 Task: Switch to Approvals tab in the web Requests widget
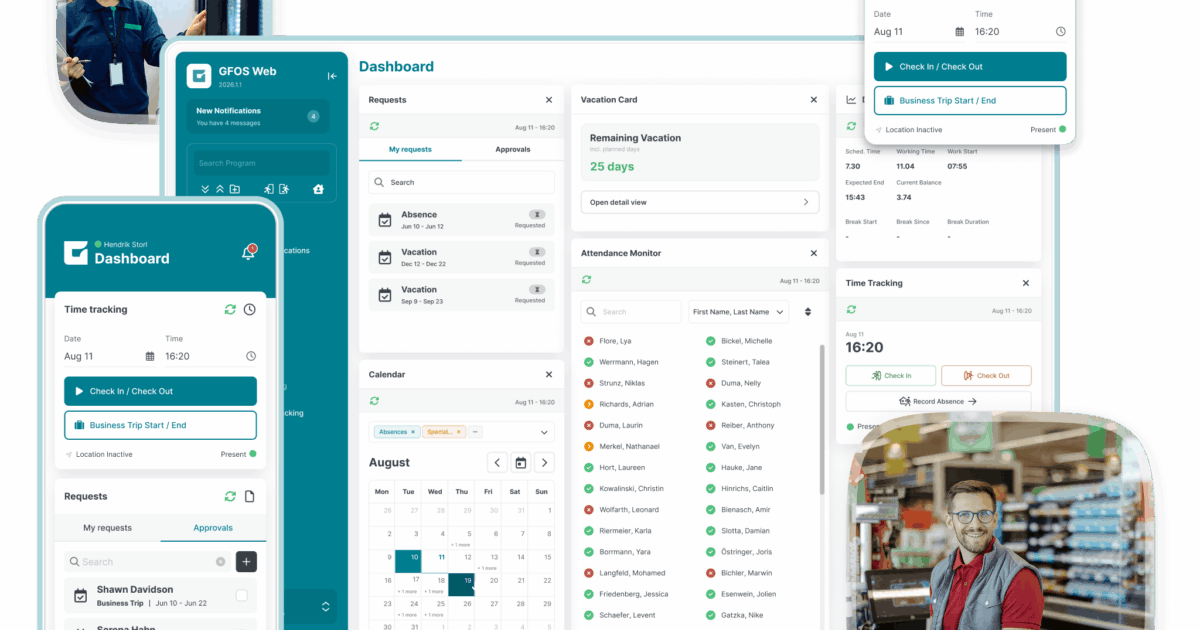(x=513, y=149)
